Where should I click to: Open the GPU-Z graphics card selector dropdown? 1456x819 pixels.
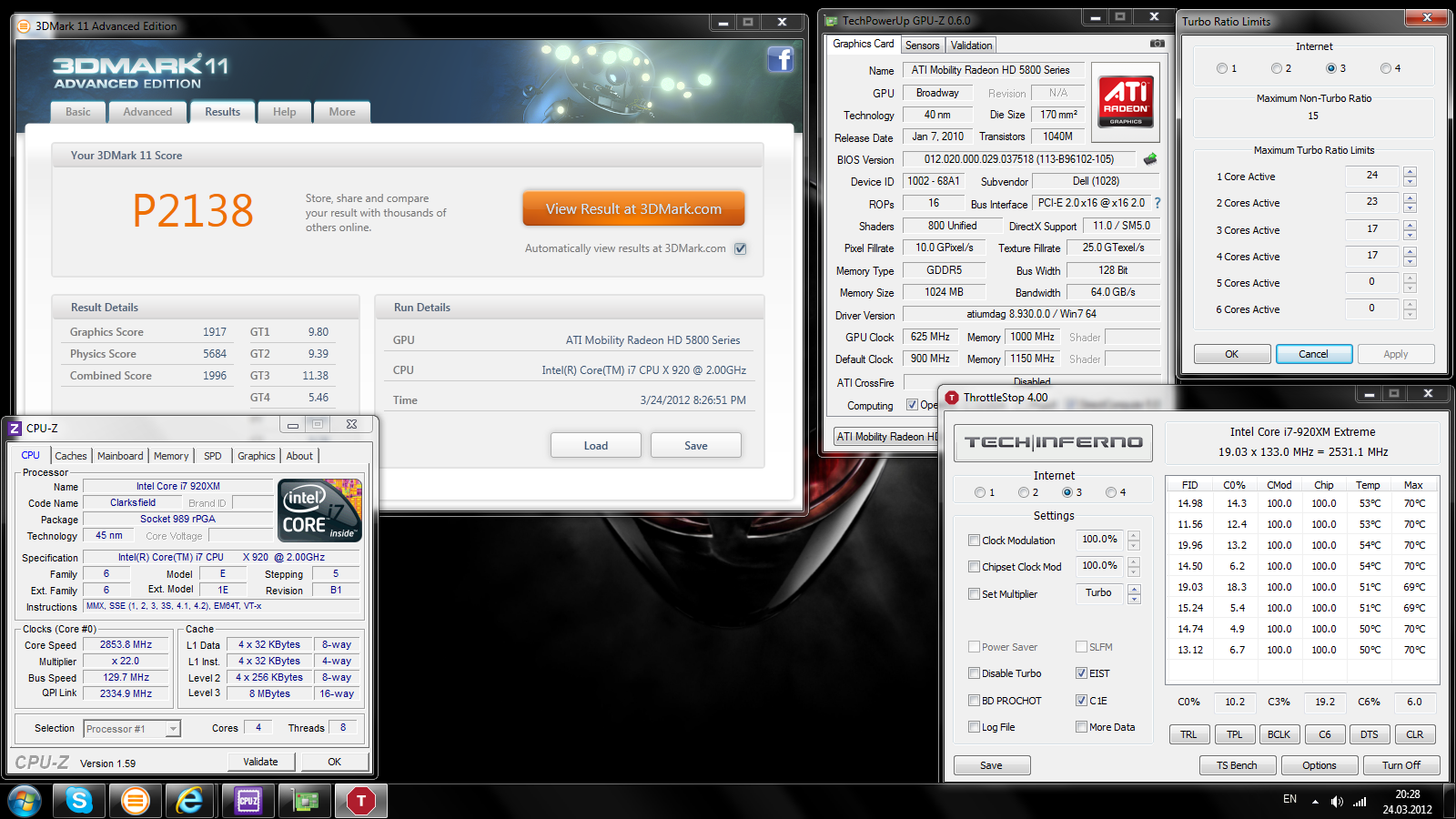click(x=885, y=437)
